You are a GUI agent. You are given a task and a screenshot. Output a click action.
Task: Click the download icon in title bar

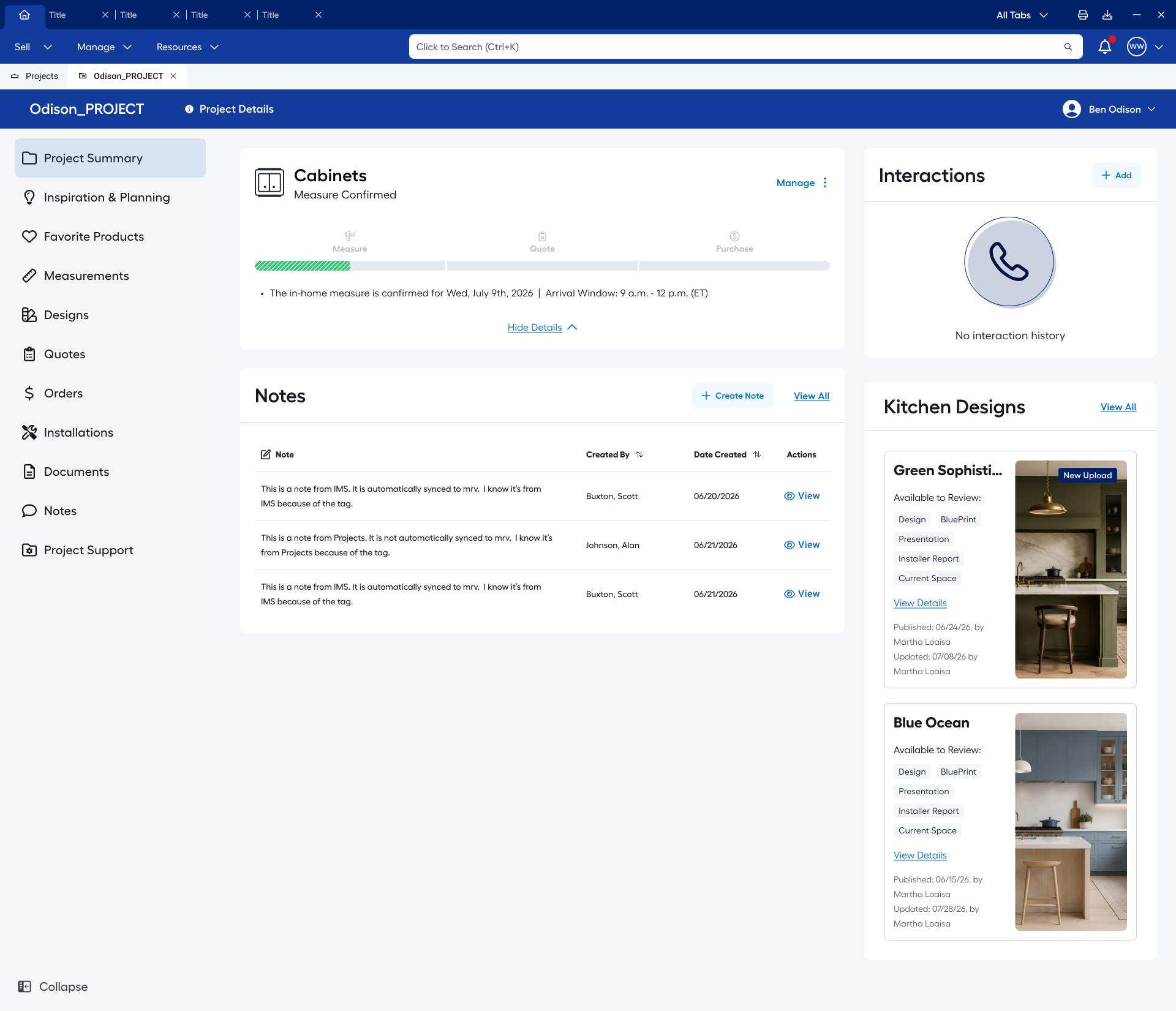[x=1107, y=15]
